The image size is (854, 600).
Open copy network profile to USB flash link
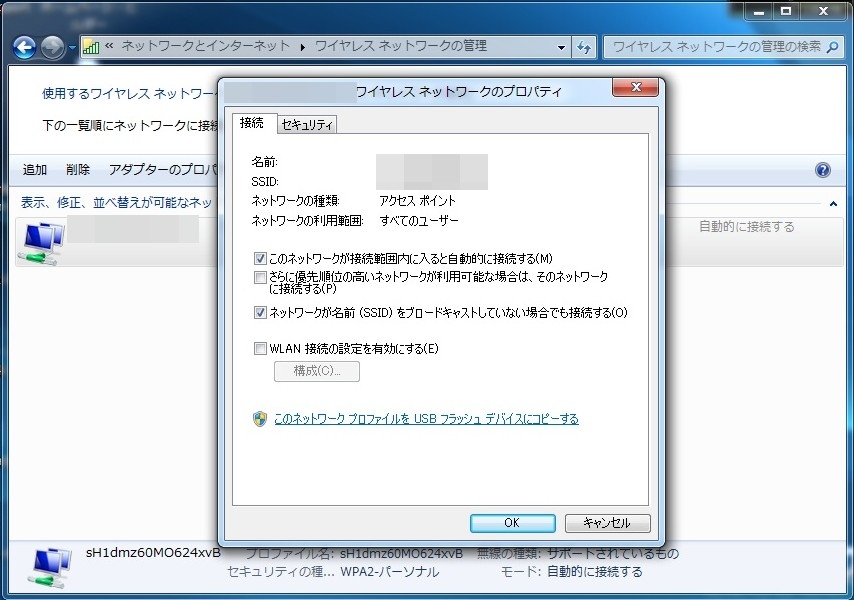click(426, 419)
